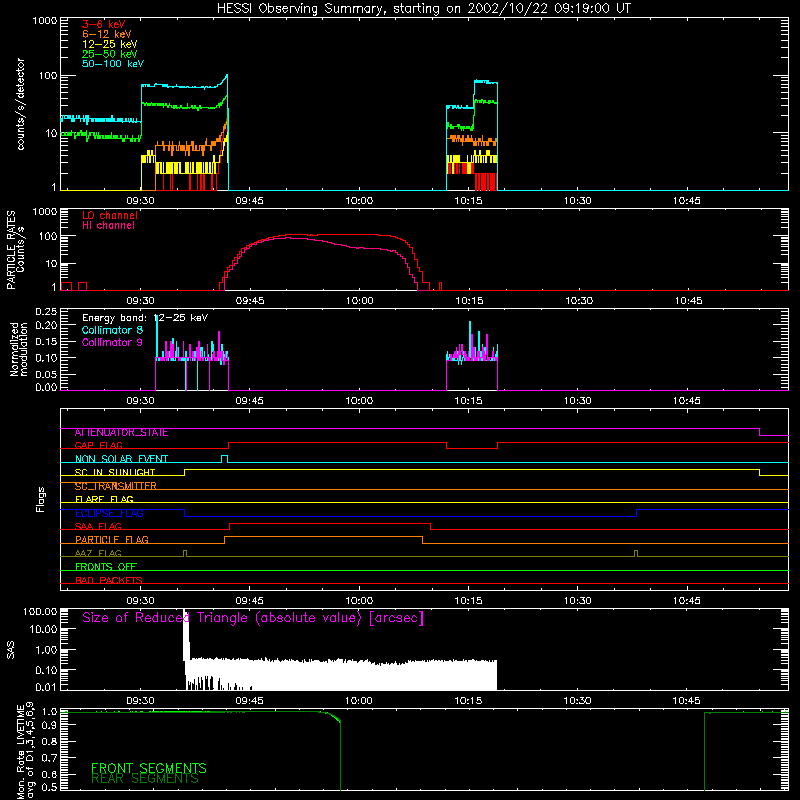Click the HESSI Observing Summary title text
This screenshot has width=800, height=800.
click(423, 9)
